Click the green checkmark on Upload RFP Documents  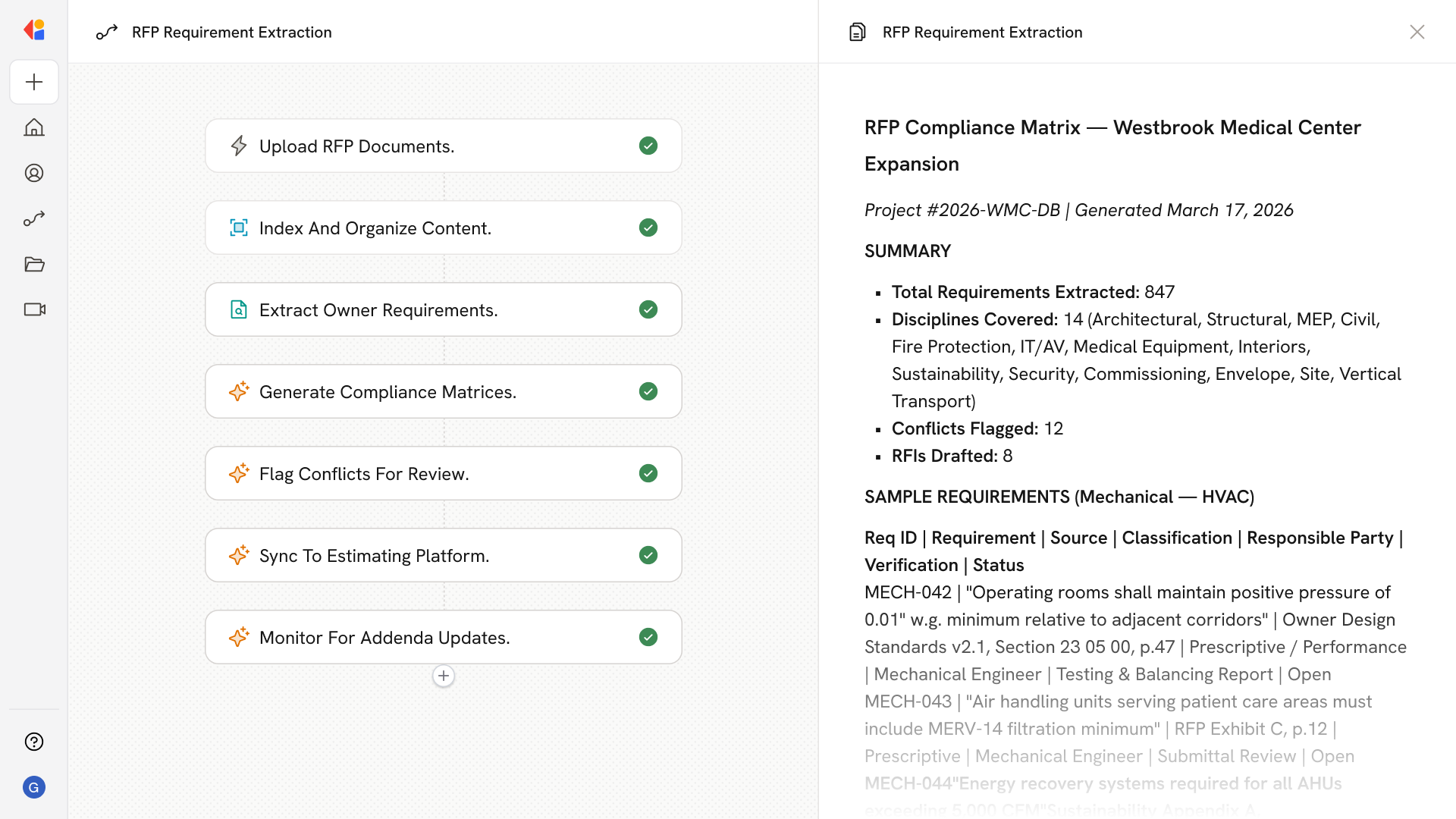pos(648,146)
